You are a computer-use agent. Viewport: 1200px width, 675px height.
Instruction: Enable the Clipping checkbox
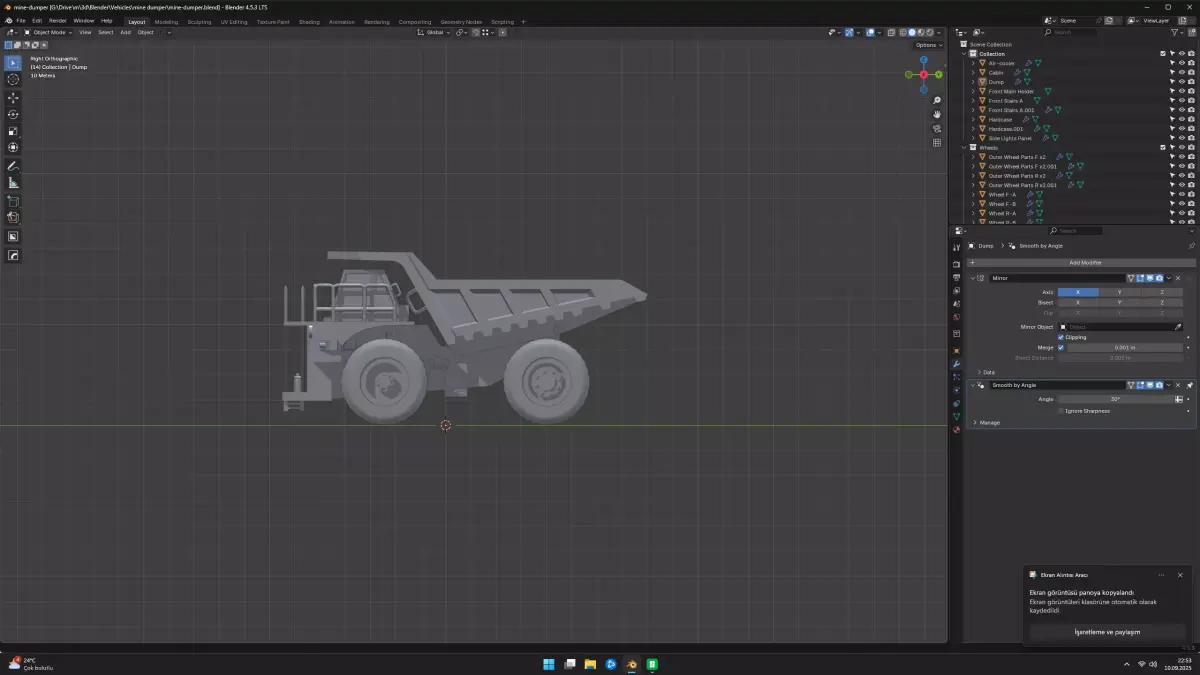tap(1061, 337)
